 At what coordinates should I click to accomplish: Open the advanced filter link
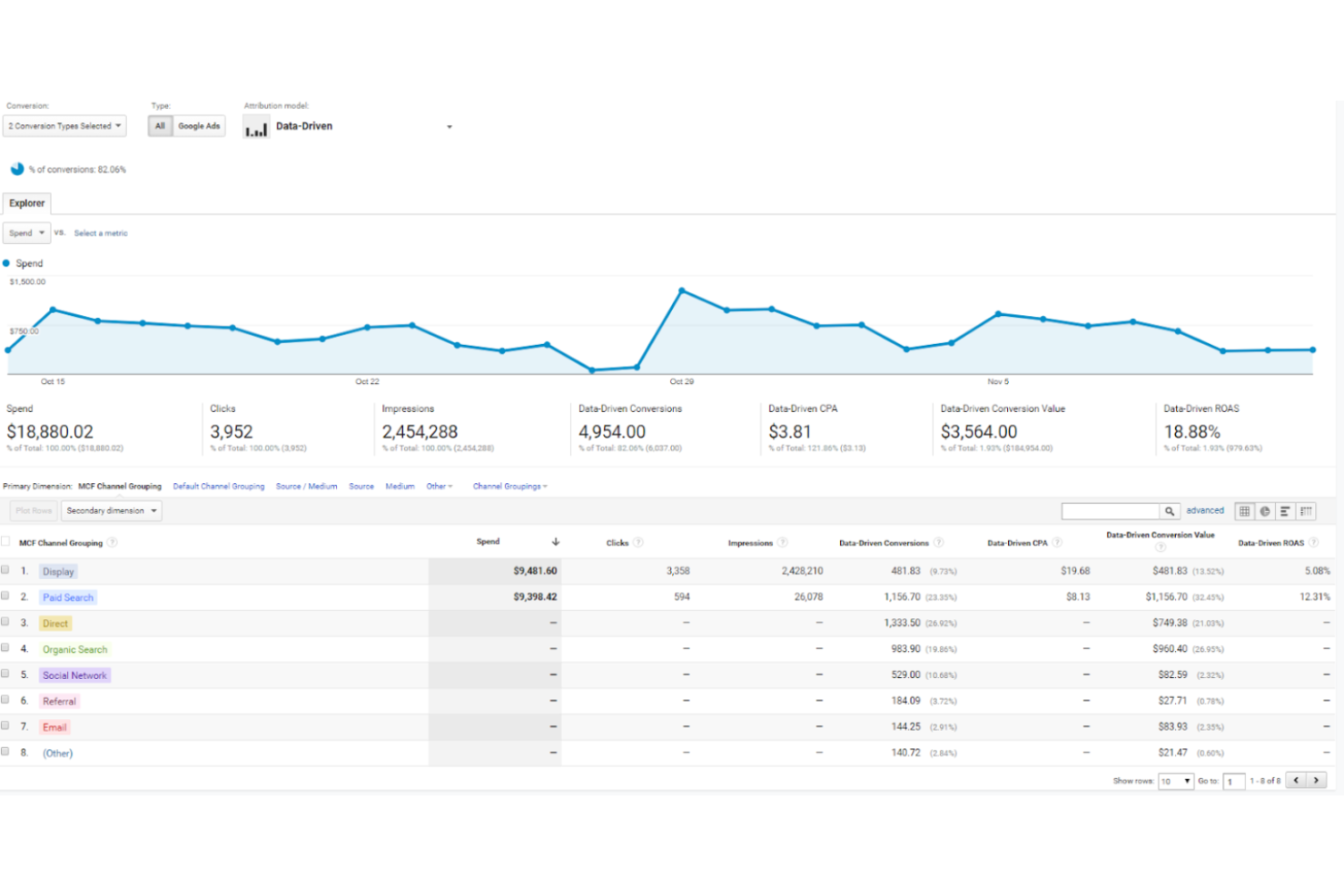(x=1205, y=510)
